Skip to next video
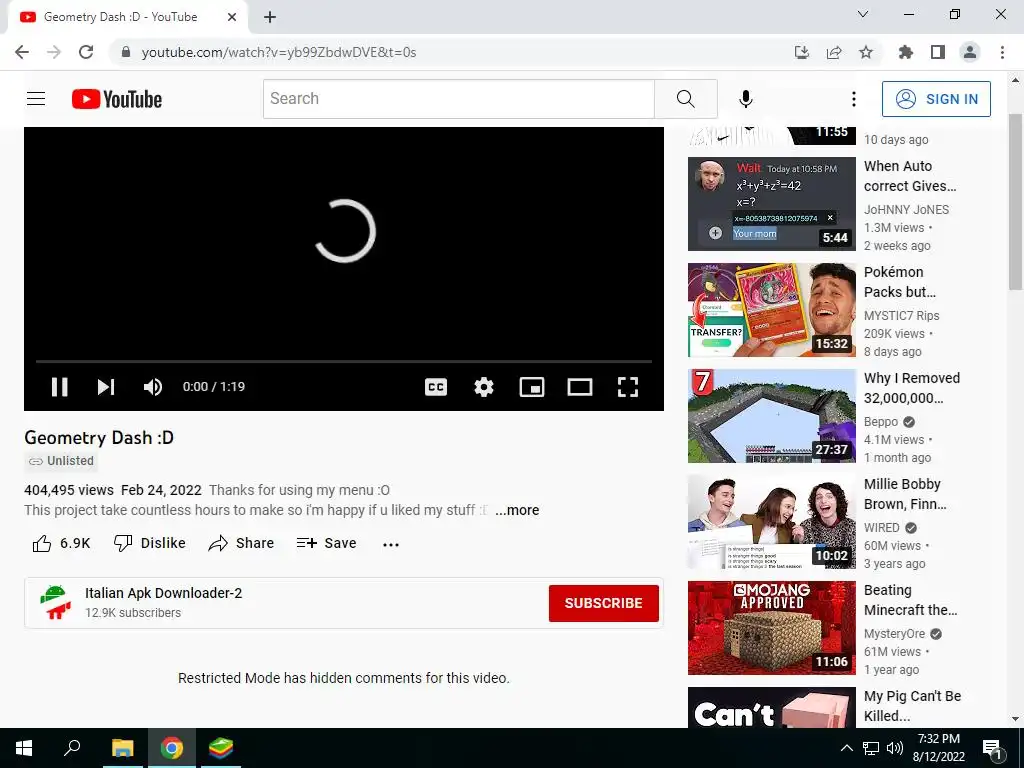The width and height of the screenshot is (1024, 768). (x=106, y=387)
